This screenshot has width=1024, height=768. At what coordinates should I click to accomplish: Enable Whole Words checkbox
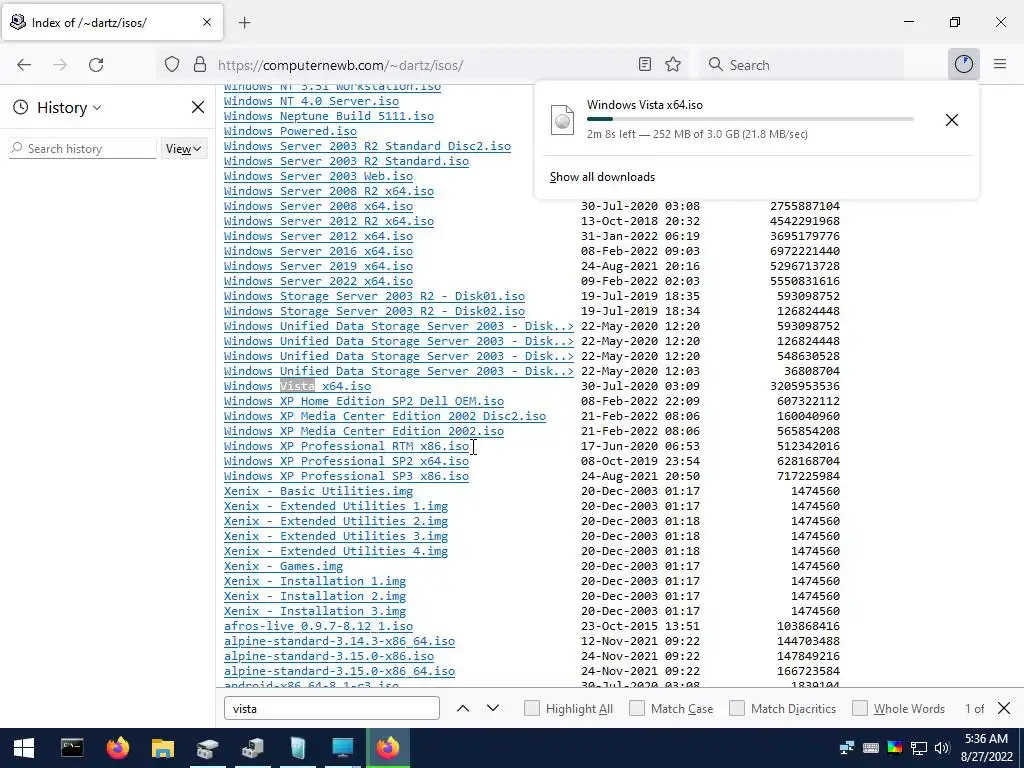[860, 709]
